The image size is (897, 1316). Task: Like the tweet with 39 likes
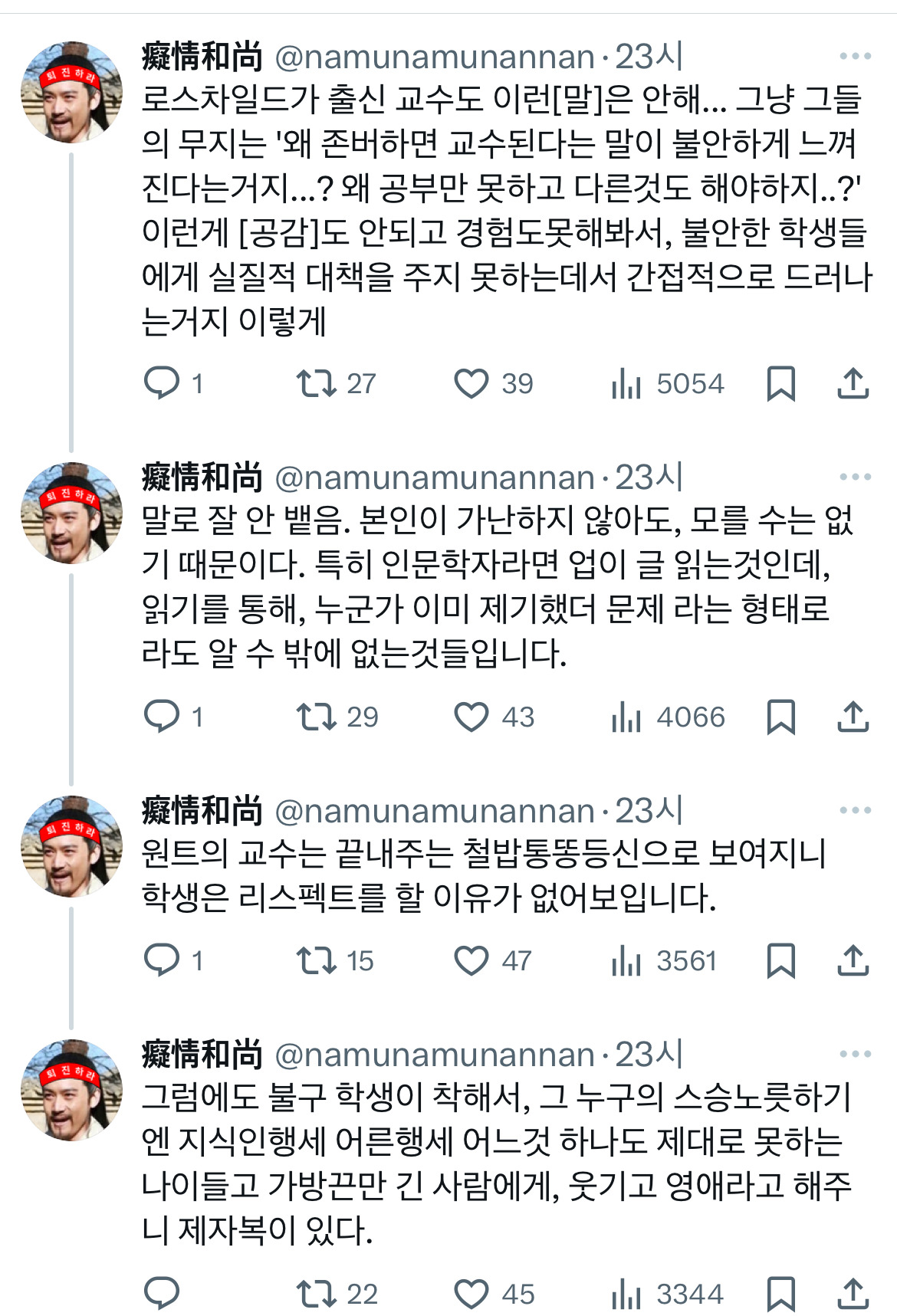471,383
